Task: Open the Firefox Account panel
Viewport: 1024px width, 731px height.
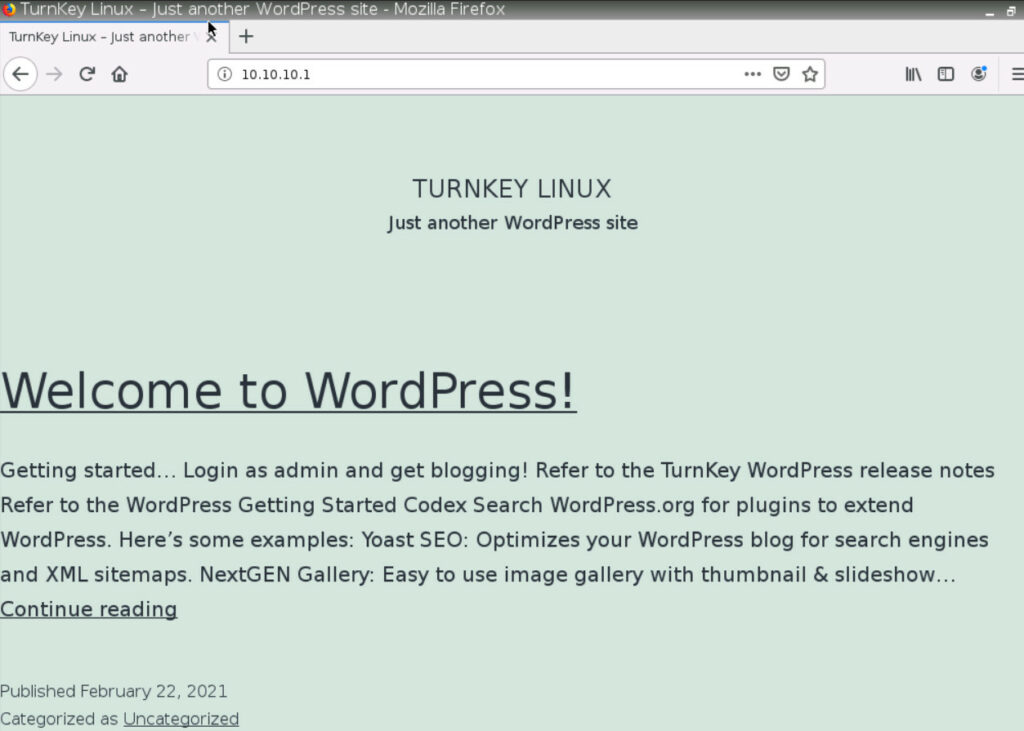Action: (978, 74)
